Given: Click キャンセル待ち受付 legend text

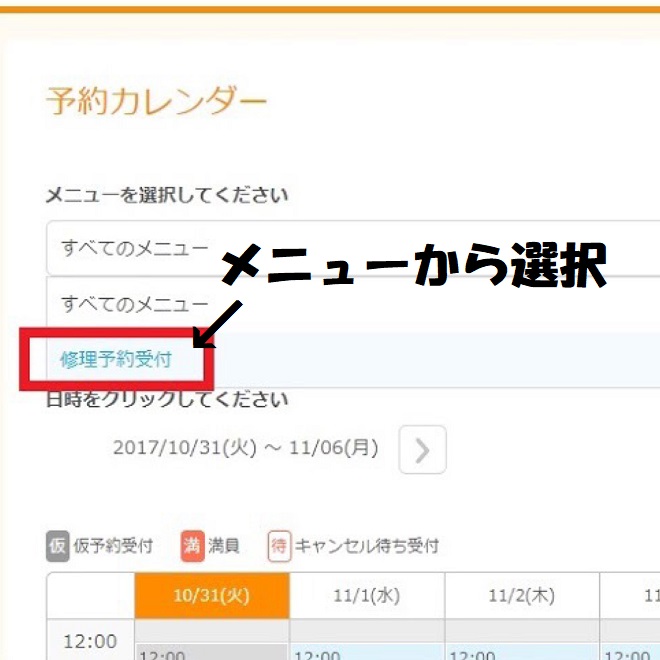Looking at the screenshot, I should [x=367, y=546].
